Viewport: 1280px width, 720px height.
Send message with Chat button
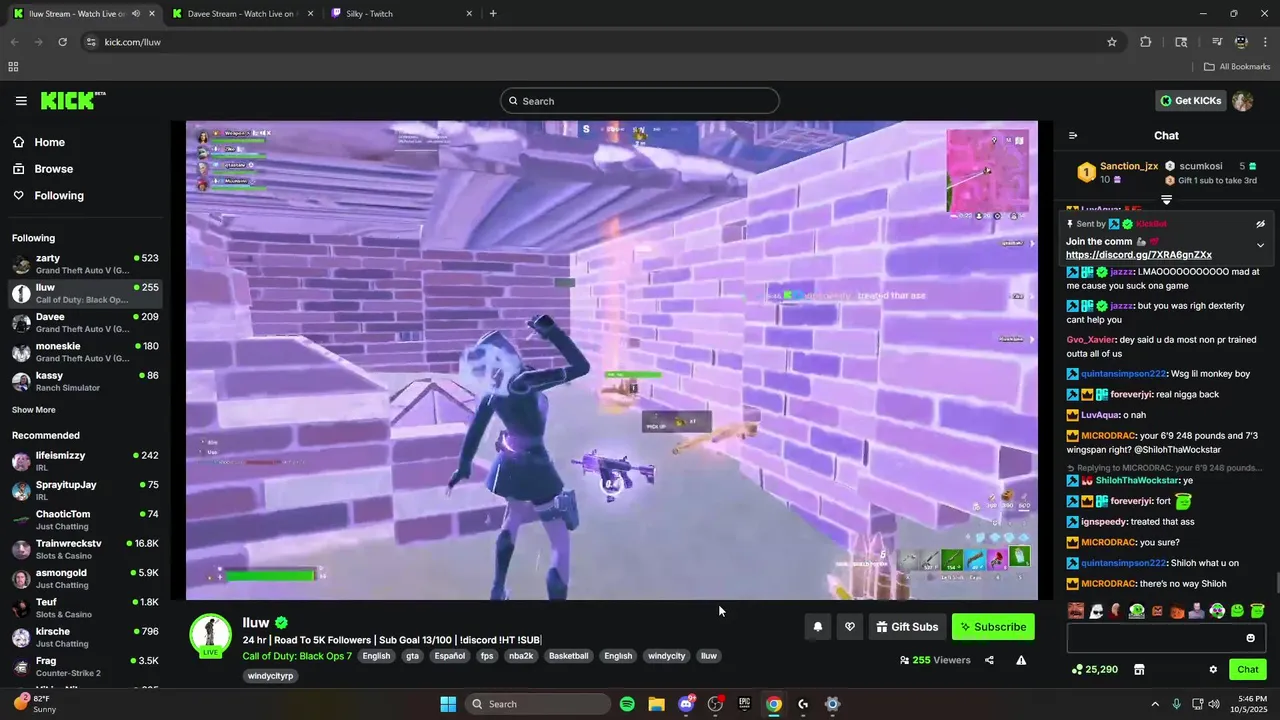(1248, 670)
